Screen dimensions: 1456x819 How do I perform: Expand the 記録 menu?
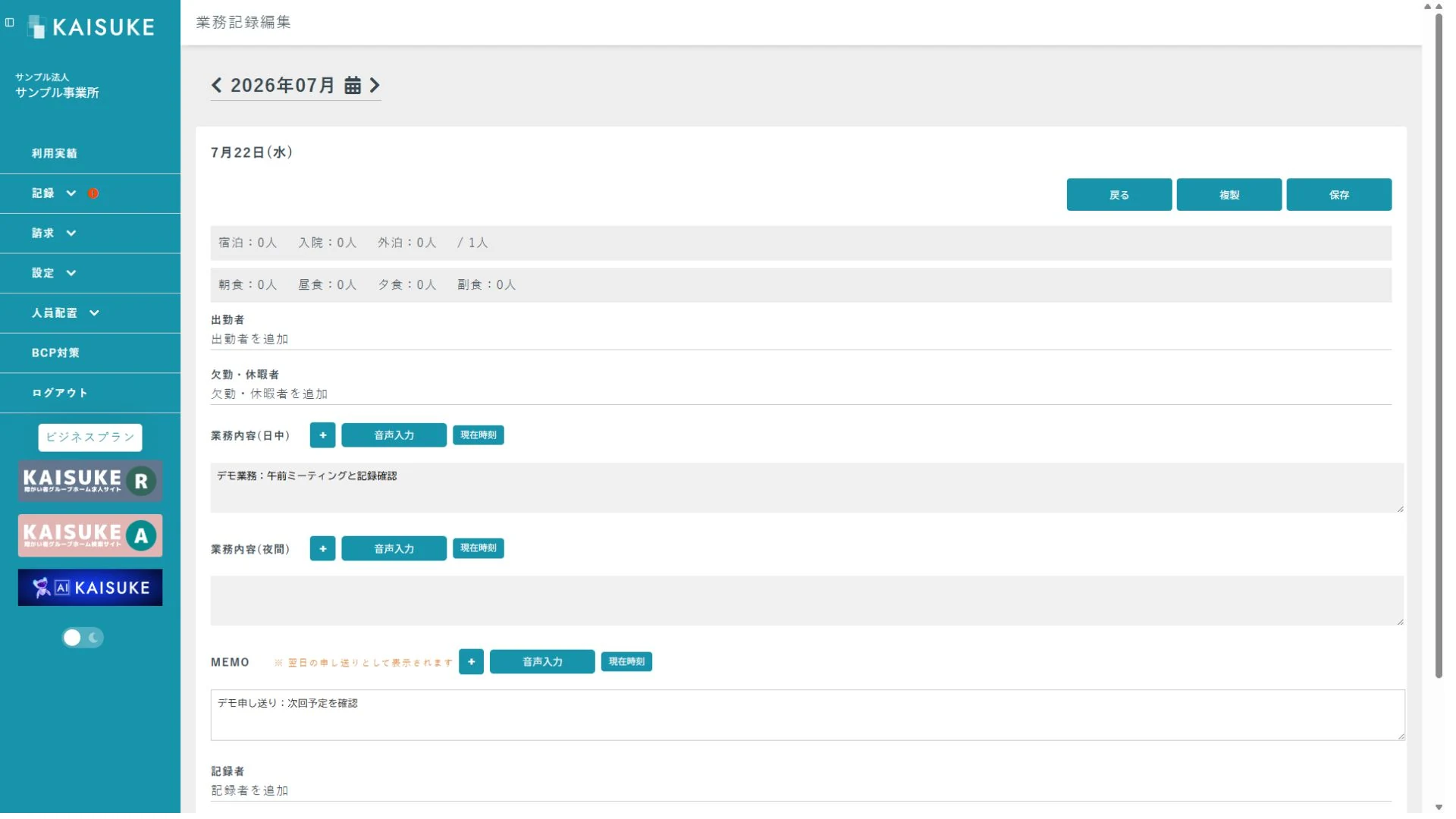90,193
